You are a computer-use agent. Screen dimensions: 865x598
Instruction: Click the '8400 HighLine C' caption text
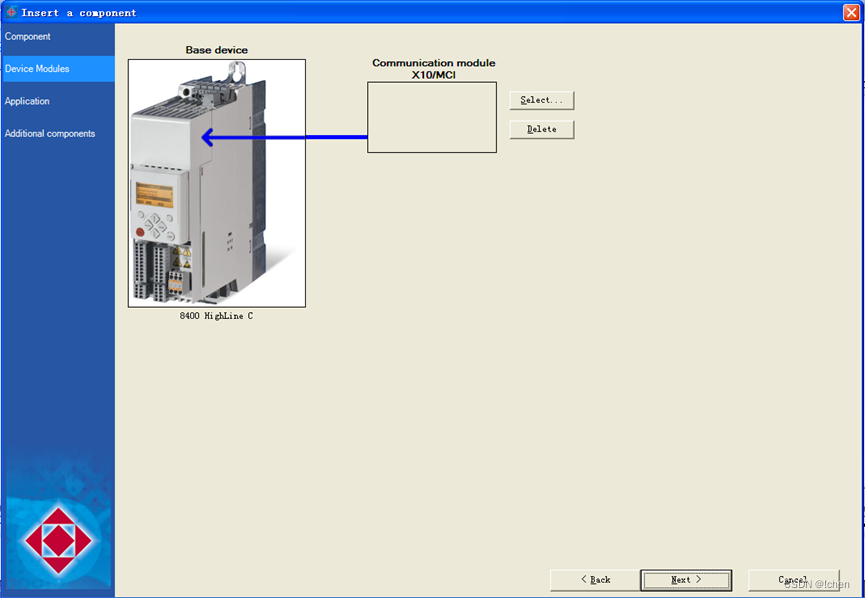(x=216, y=316)
